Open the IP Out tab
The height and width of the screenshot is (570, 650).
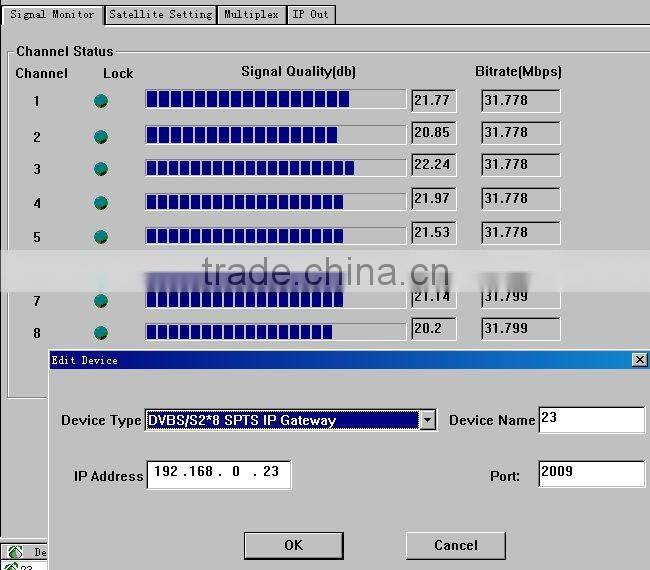point(311,15)
